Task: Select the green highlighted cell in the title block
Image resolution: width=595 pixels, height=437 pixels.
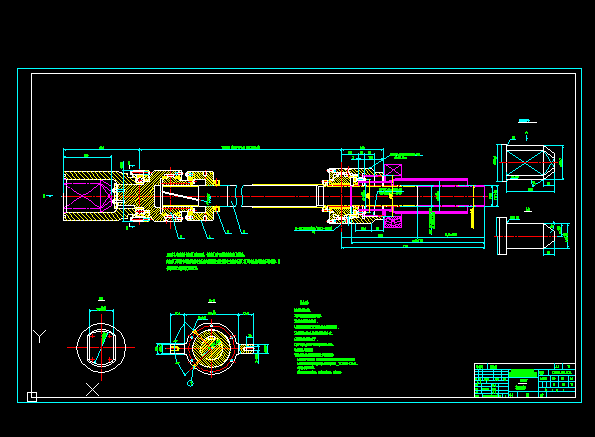Action: [523, 373]
